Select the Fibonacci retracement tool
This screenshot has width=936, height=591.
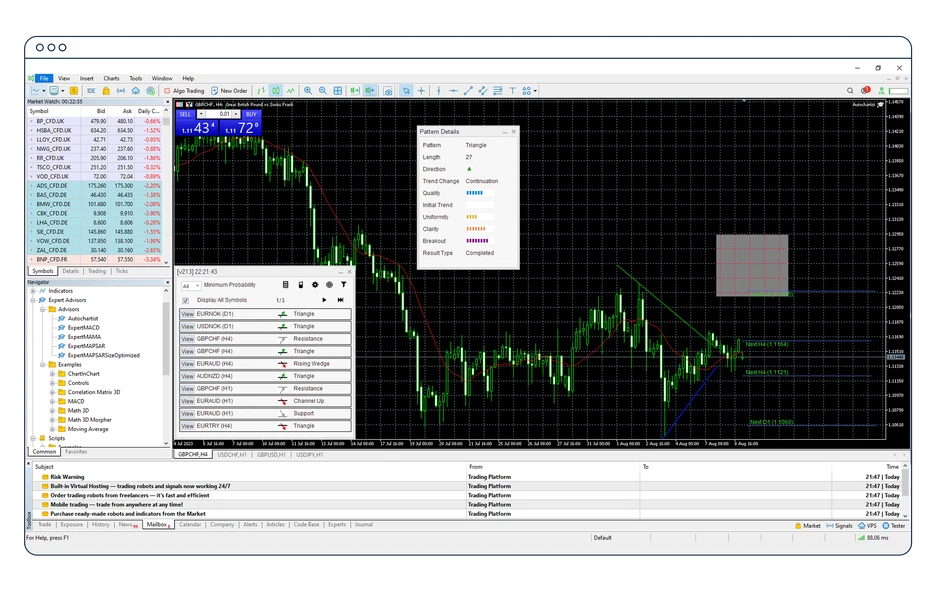point(497,91)
